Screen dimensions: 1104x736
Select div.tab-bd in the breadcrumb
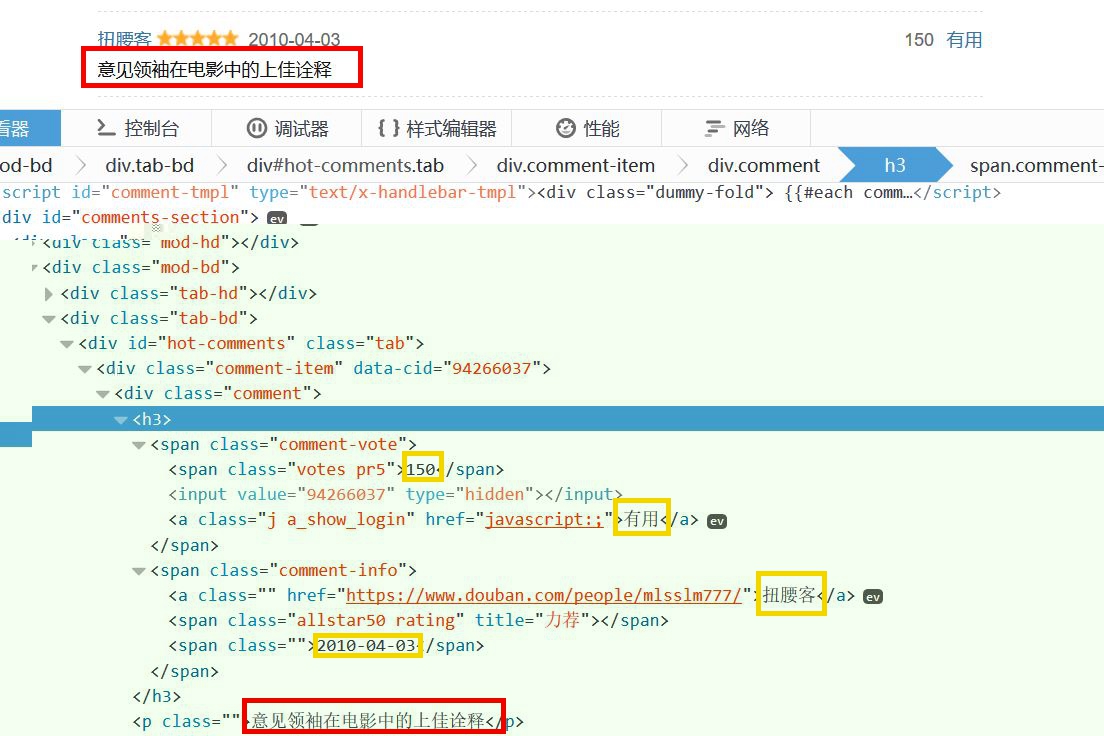(x=149, y=166)
